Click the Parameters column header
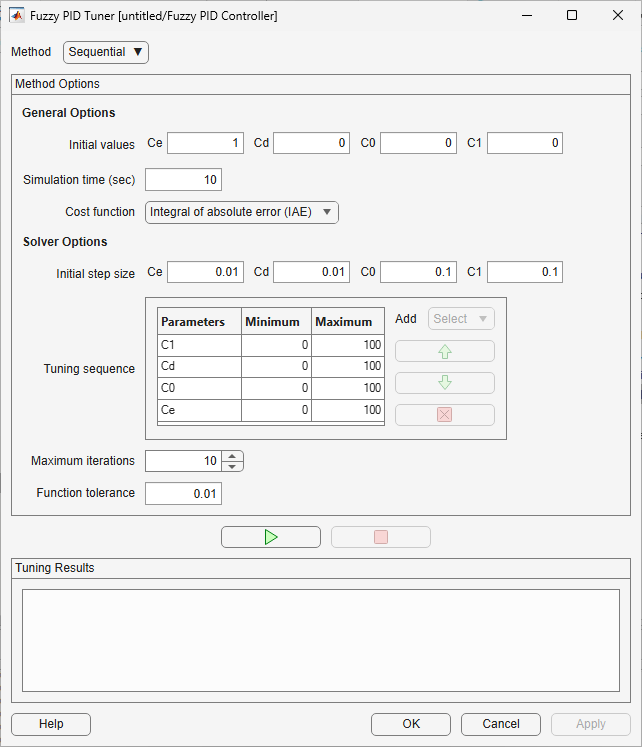Image resolution: width=642 pixels, height=747 pixels. [199, 322]
